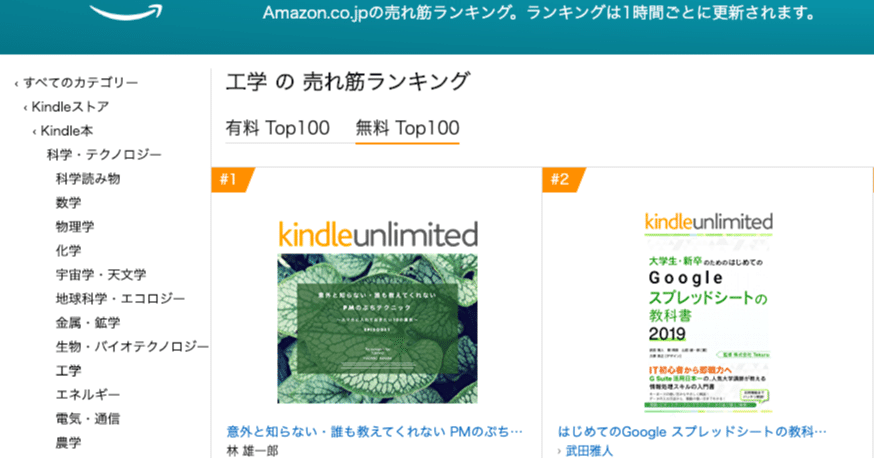
Task: Click the #1 rank badge
Action: click(232, 180)
